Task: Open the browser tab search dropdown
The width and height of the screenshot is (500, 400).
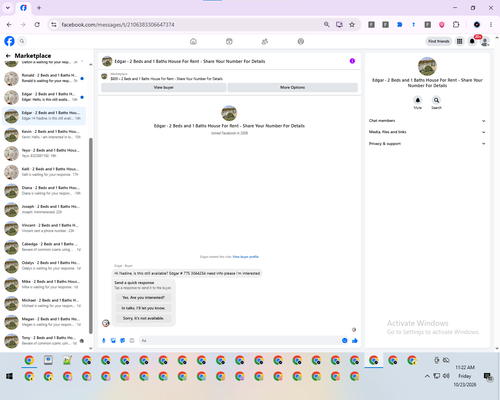Action: tap(8, 8)
